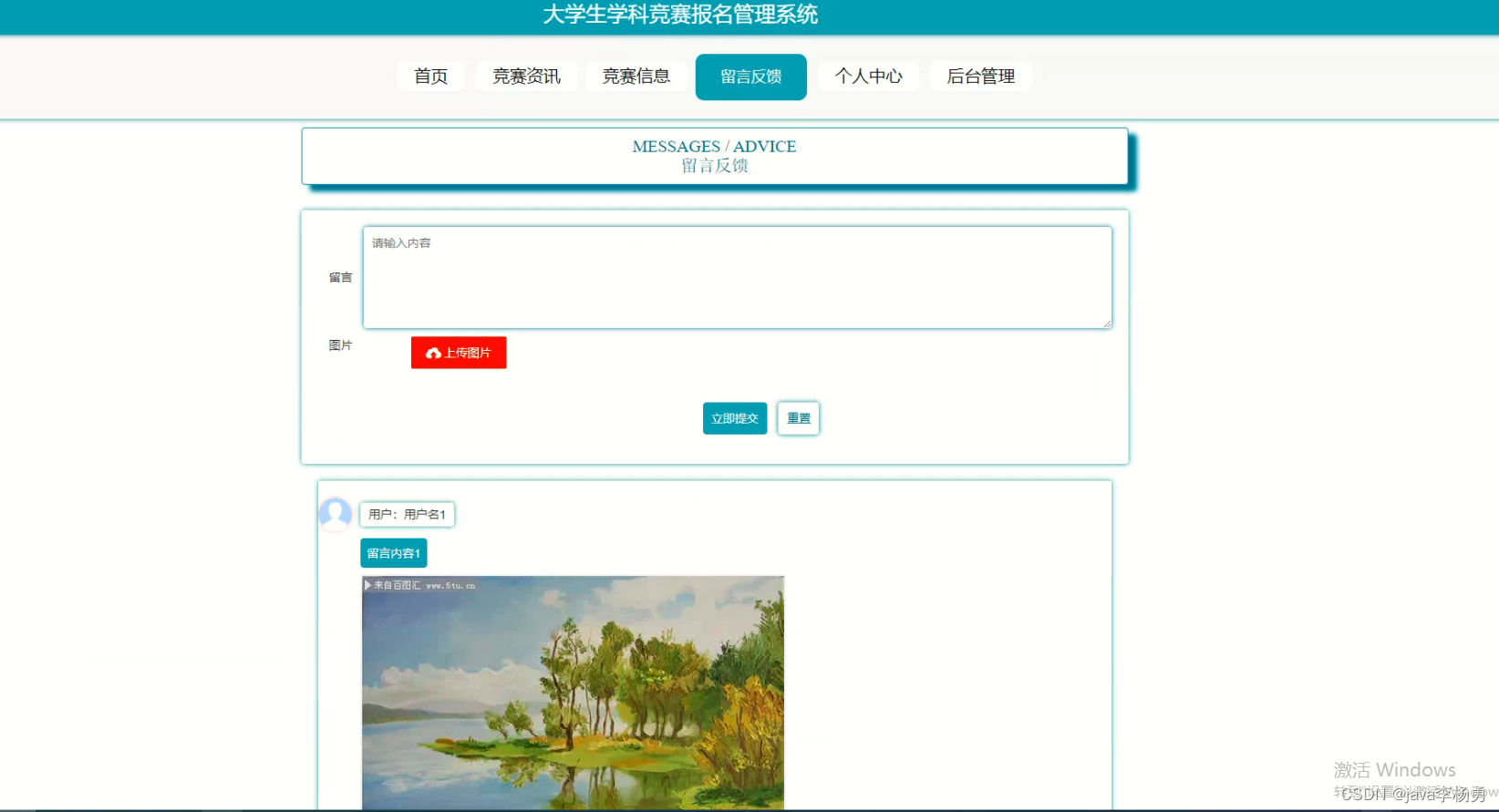The height and width of the screenshot is (812, 1499).
Task: Click the 留言 field label
Action: [x=340, y=277]
